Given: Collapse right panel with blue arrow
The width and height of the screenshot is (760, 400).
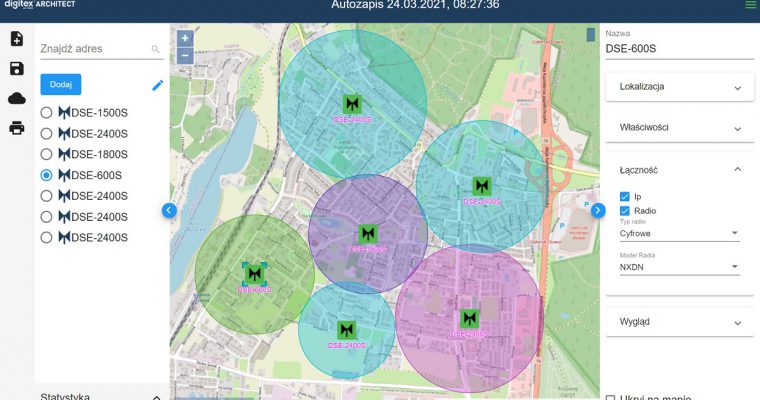Looking at the screenshot, I should (598, 210).
